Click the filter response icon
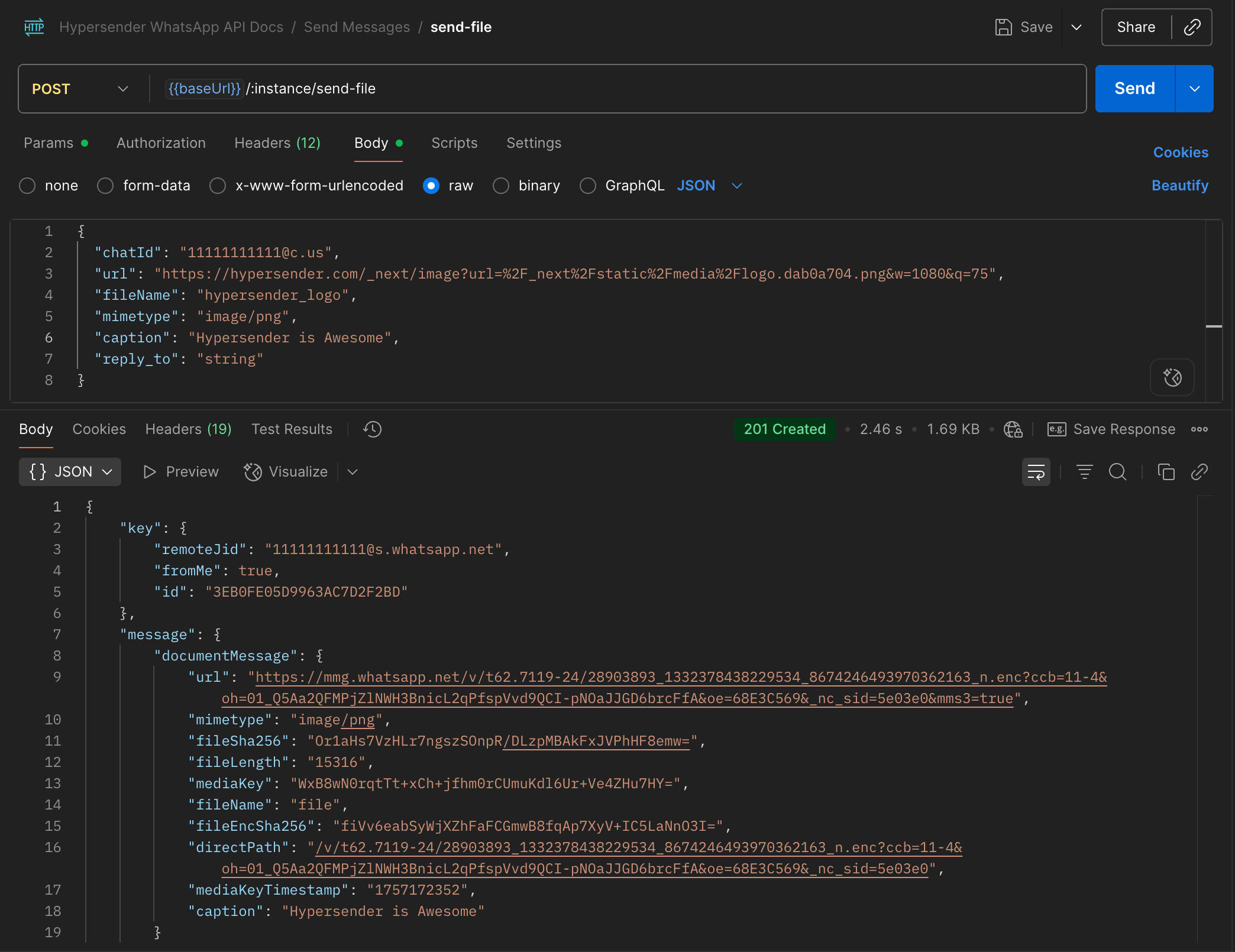Screen dimensions: 1235x952 (1084, 472)
